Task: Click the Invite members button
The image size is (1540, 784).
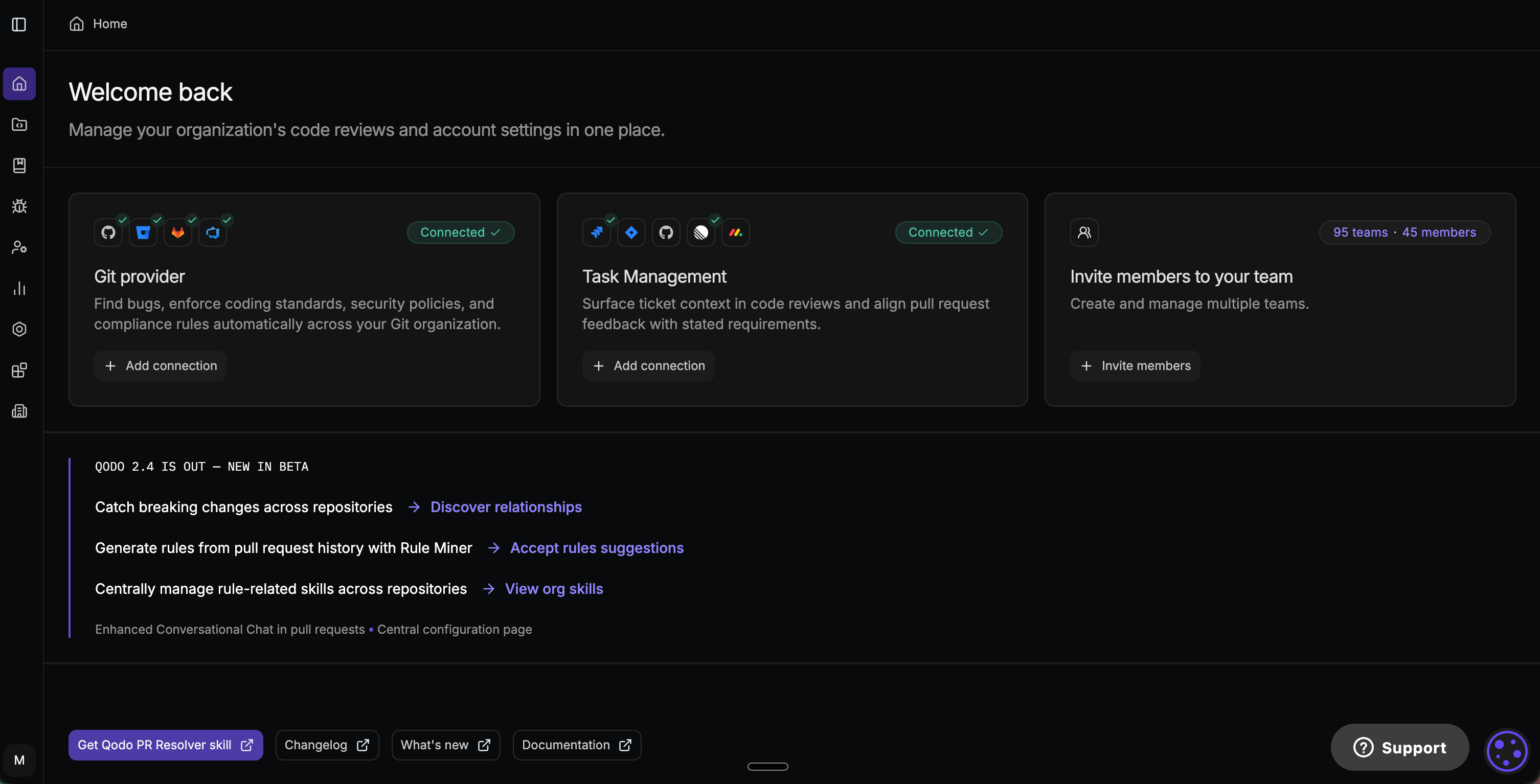Action: [1135, 366]
